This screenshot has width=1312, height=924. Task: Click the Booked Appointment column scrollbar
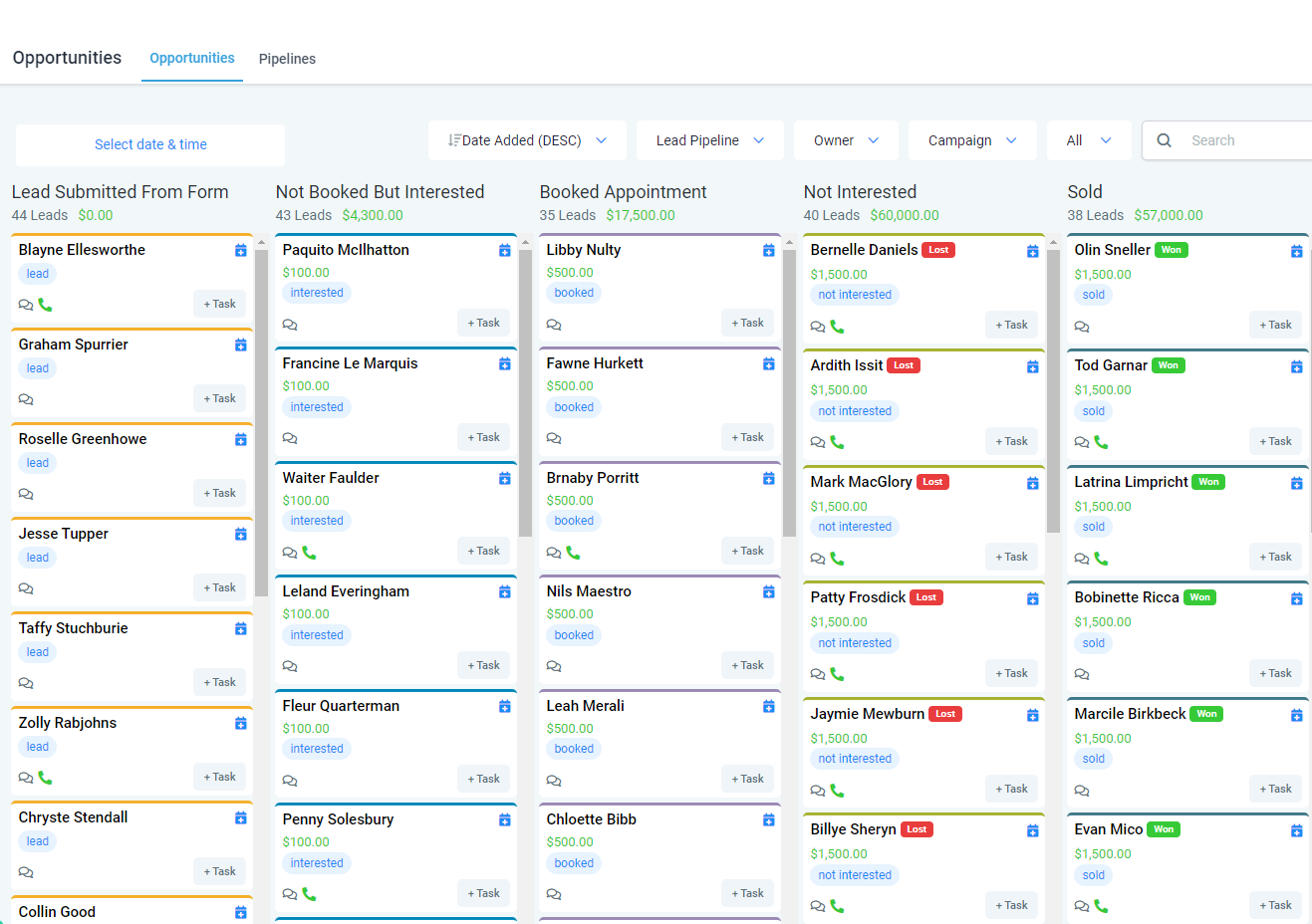[789, 393]
